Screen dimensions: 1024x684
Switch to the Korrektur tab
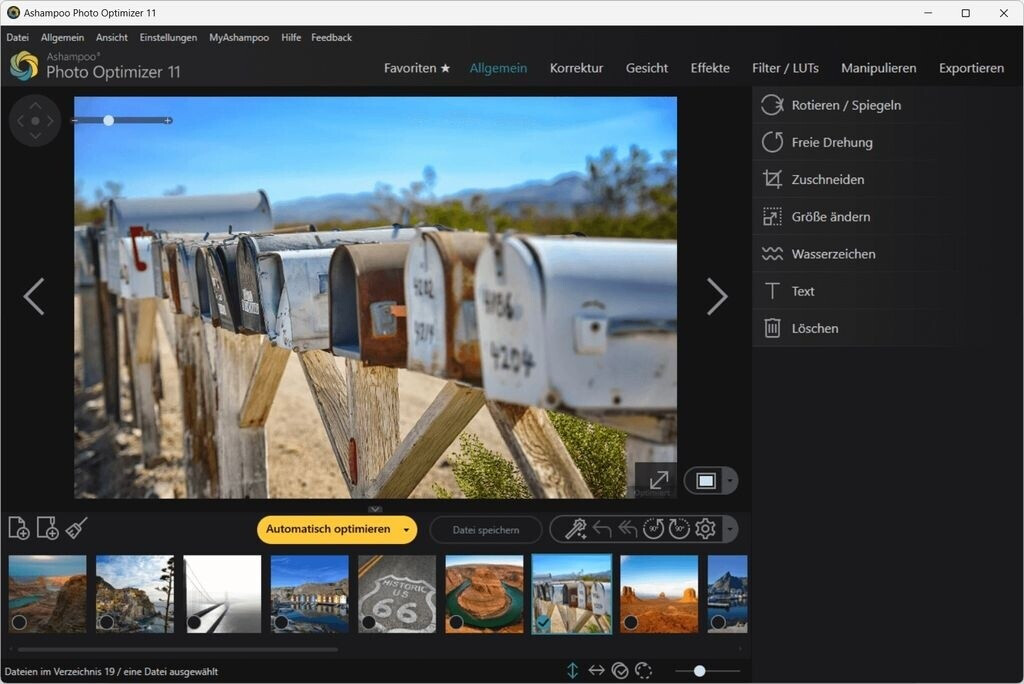pos(576,68)
